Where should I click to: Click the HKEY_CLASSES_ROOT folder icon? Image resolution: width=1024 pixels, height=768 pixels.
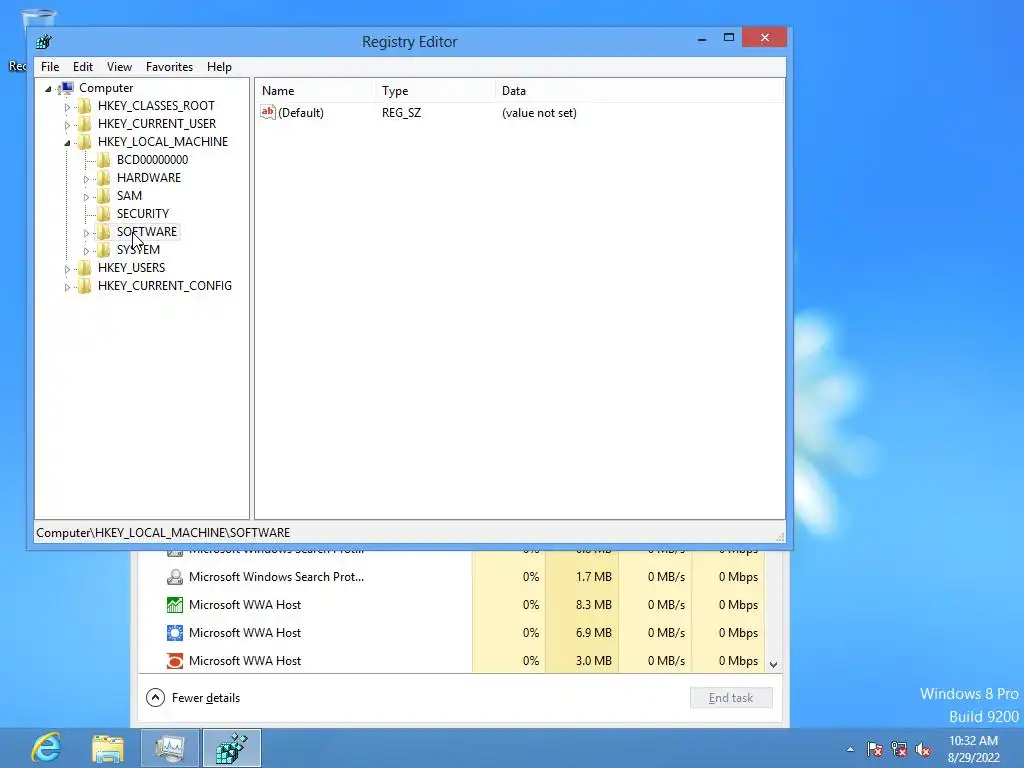pyautogui.click(x=84, y=106)
